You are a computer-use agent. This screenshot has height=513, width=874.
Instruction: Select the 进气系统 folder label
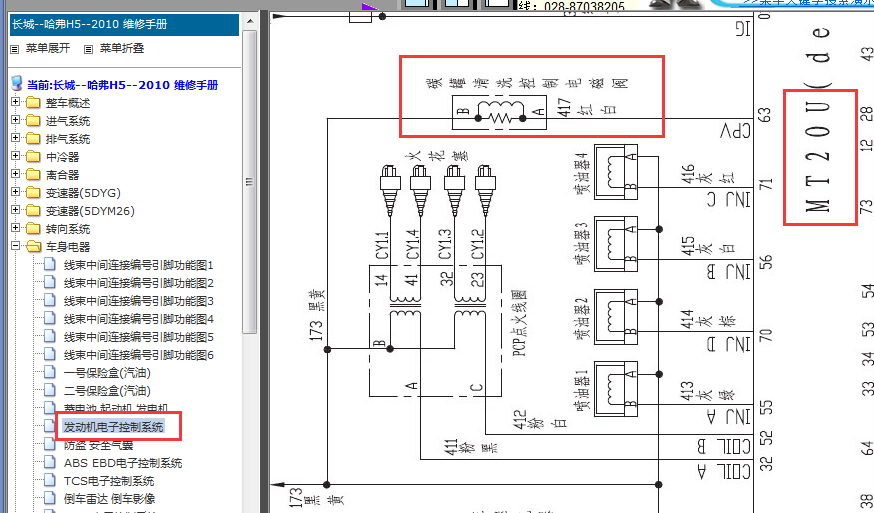pos(68,121)
